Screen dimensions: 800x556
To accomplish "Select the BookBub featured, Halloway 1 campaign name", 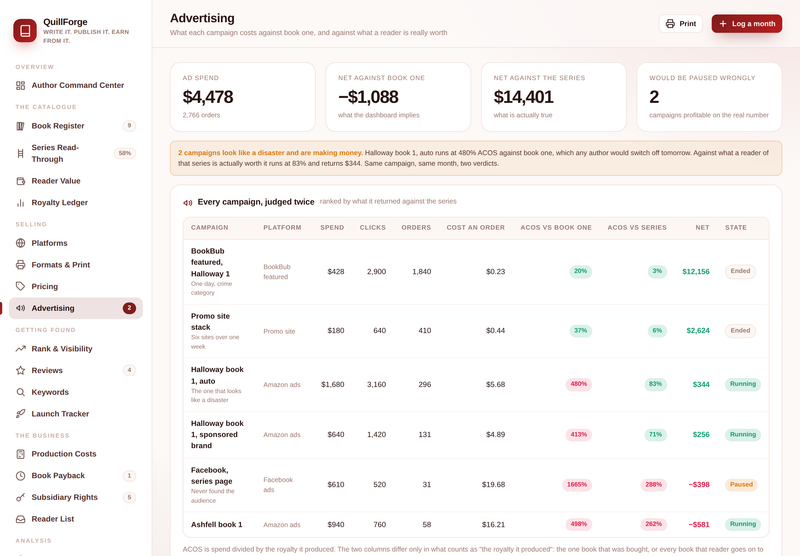I will (210, 262).
